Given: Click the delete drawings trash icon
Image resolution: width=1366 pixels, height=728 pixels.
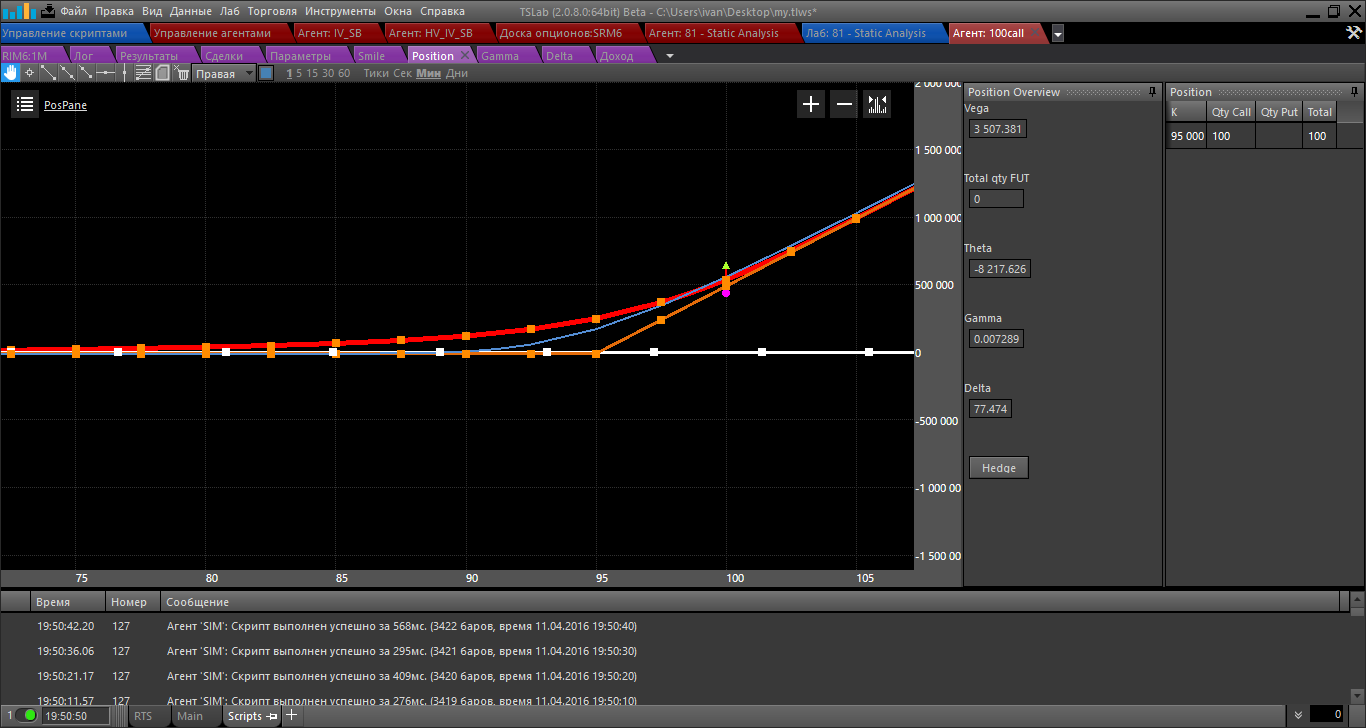Looking at the screenshot, I should [182, 73].
